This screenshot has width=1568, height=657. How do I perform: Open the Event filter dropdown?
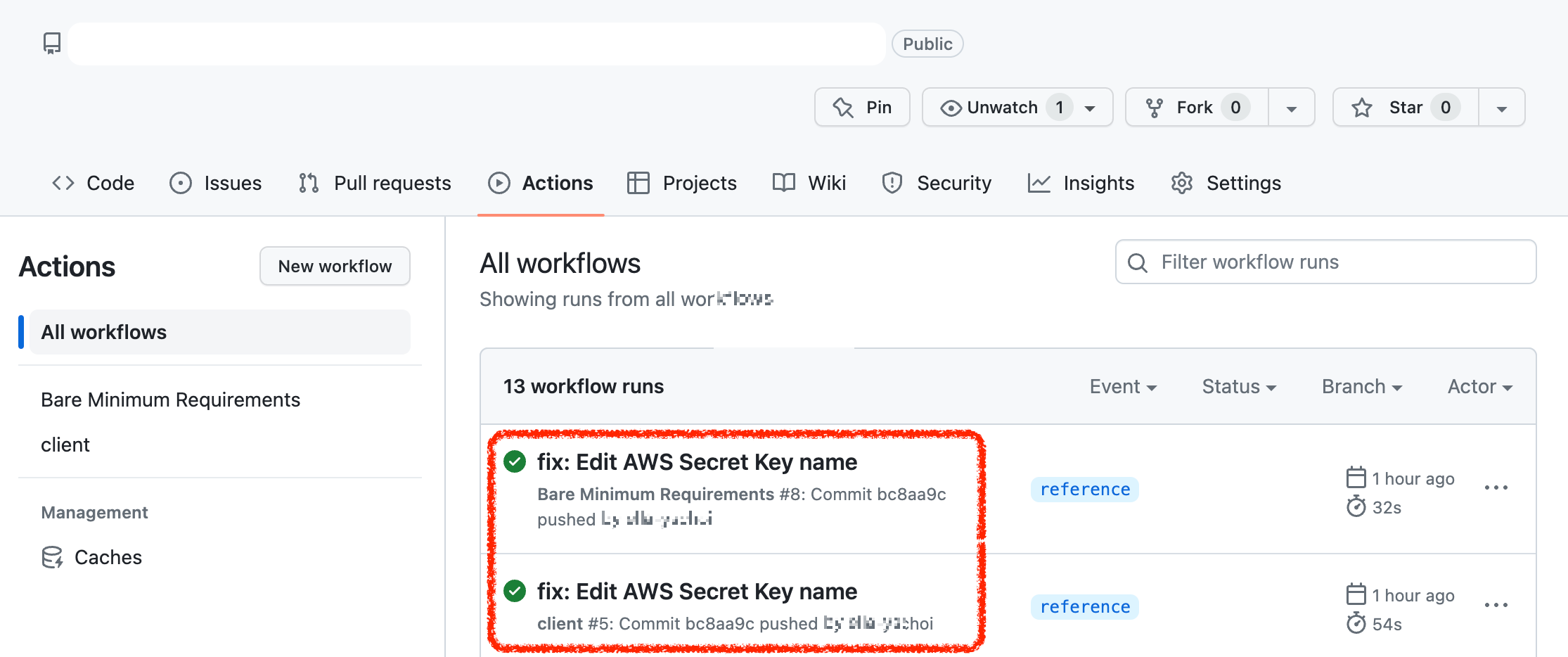(1123, 386)
